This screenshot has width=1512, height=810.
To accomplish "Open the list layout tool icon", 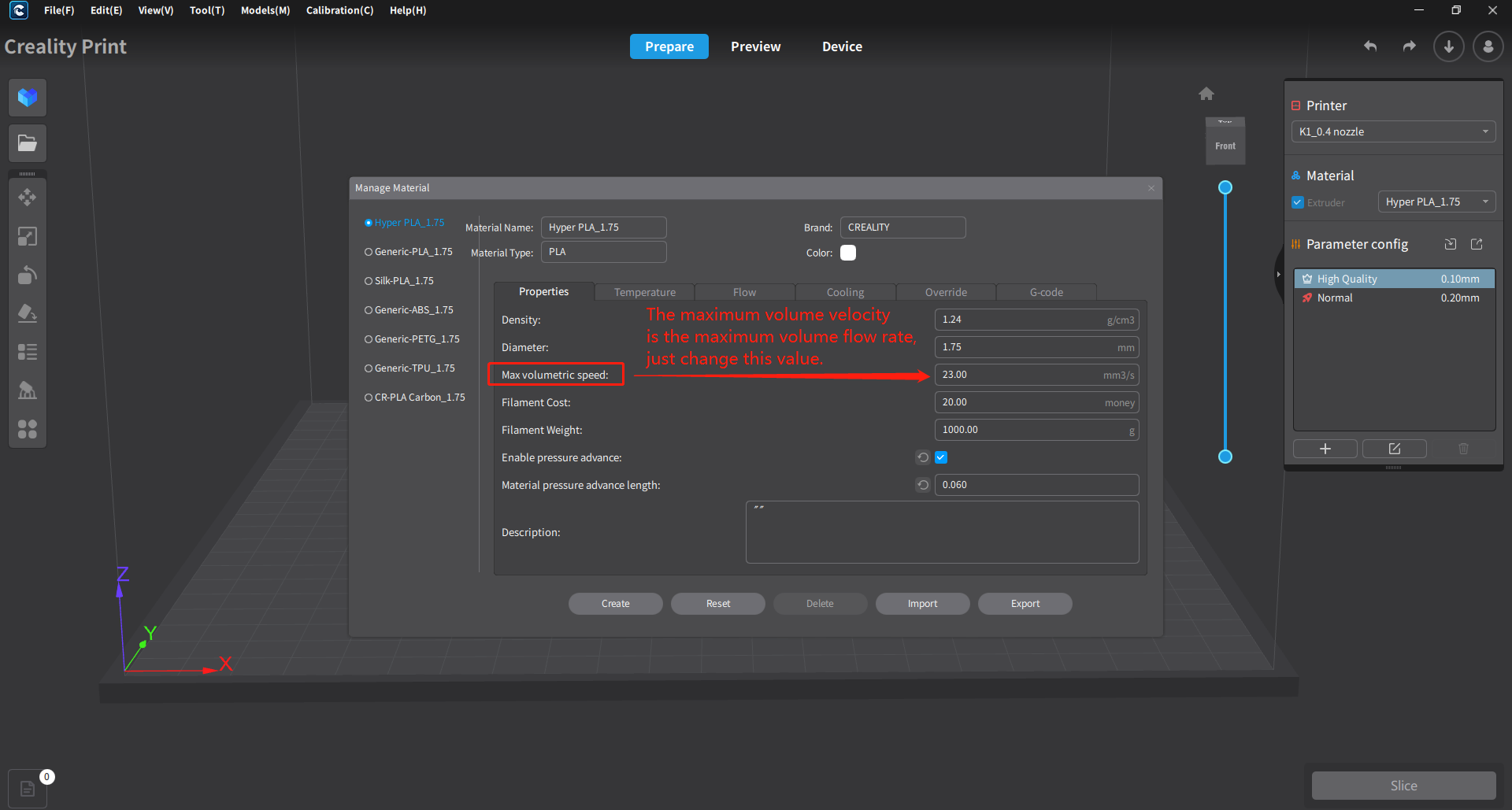I will pyautogui.click(x=28, y=352).
